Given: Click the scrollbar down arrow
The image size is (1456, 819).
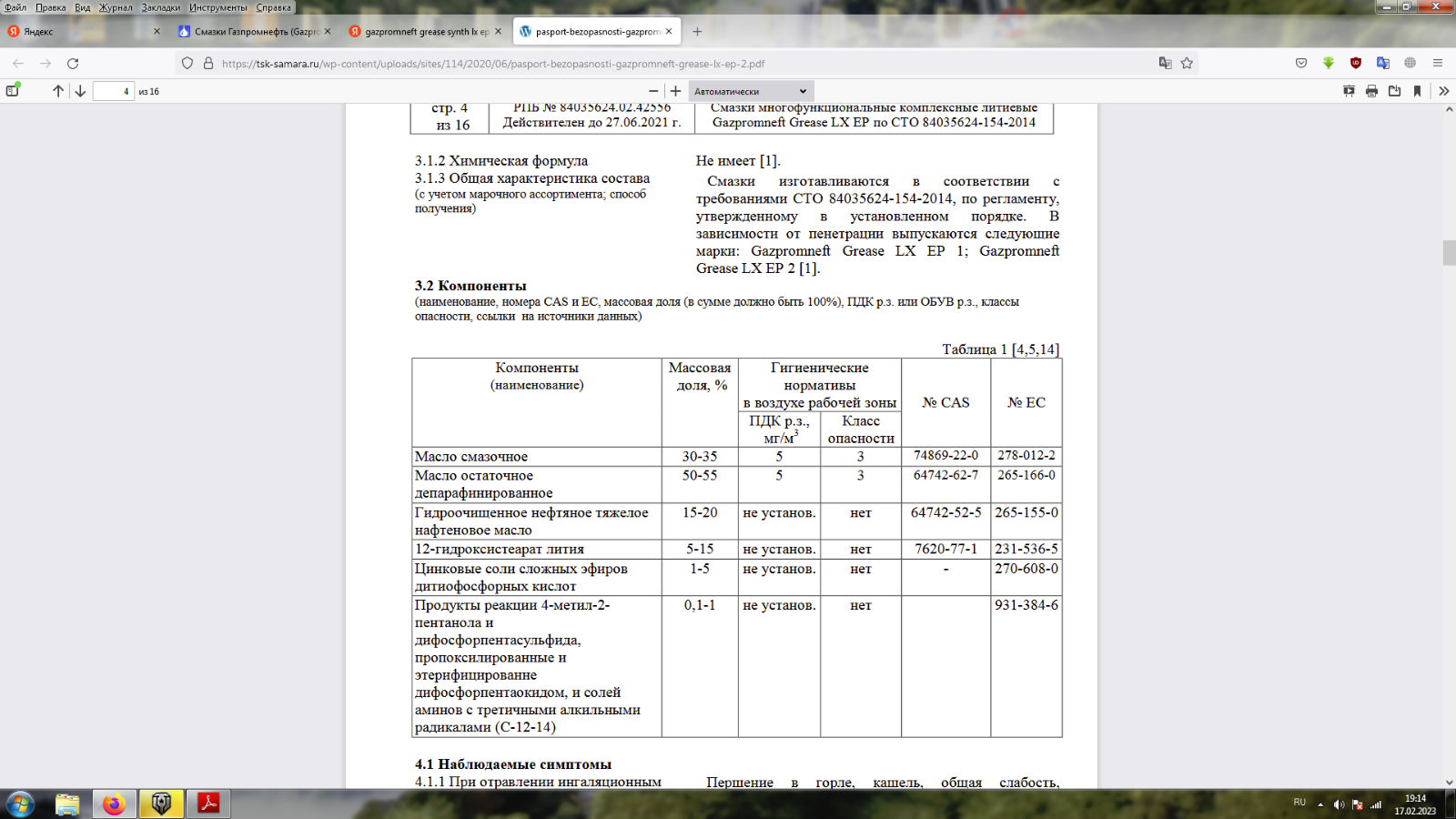Looking at the screenshot, I should (1449, 783).
